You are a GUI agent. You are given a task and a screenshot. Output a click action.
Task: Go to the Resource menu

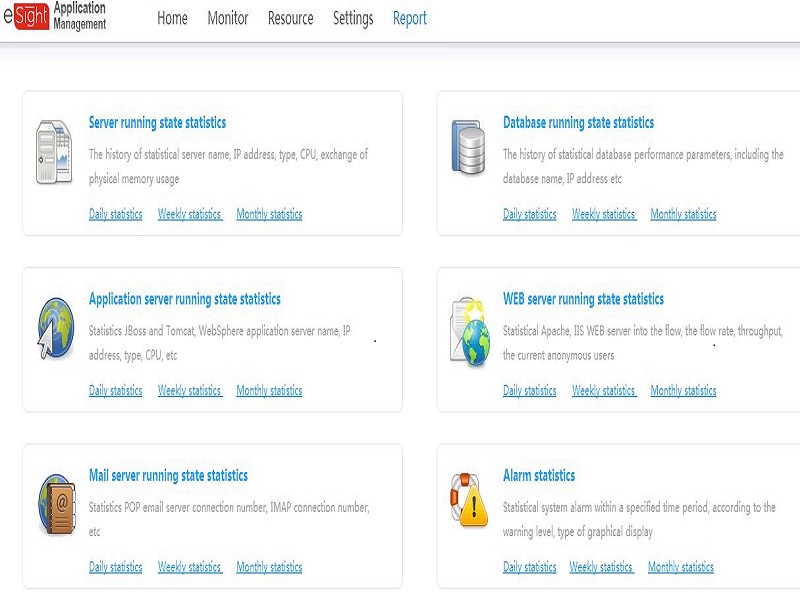coord(291,18)
